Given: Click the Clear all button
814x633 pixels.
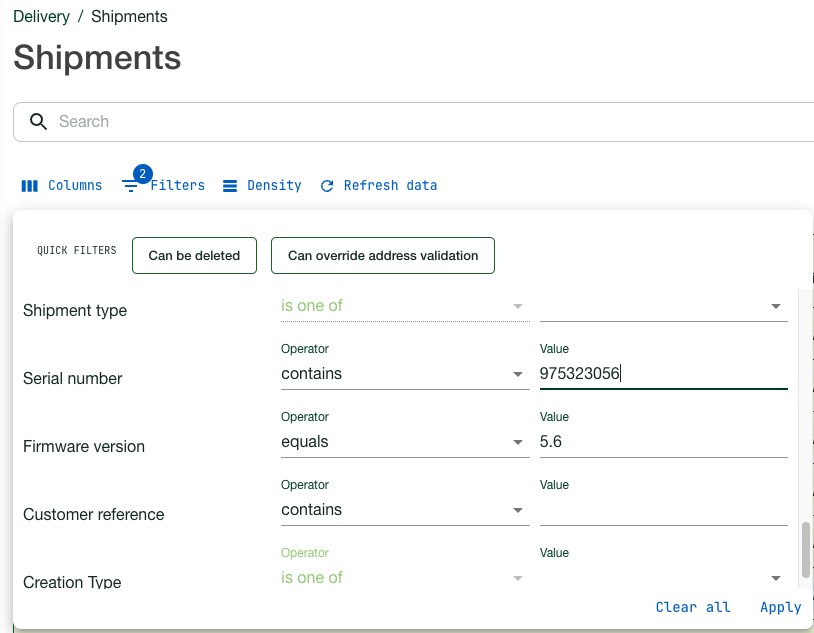Looking at the screenshot, I should coord(693,607).
